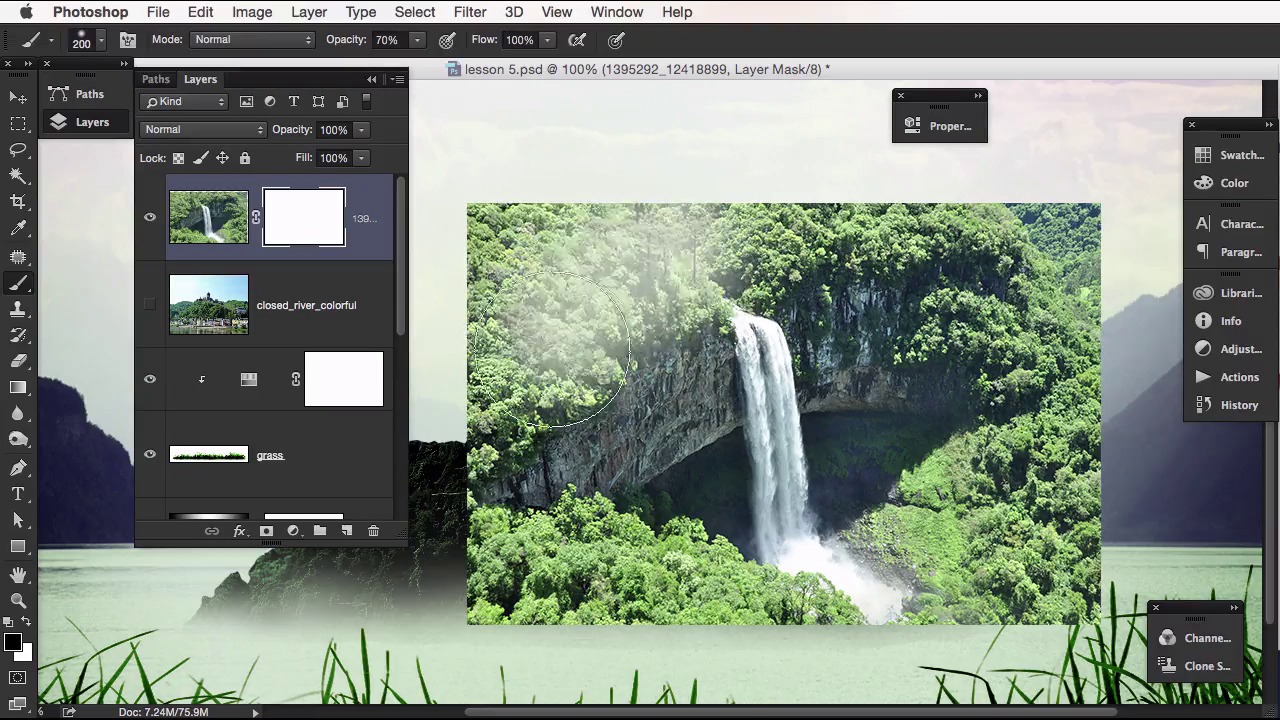Open layer blend mode Normal dropdown
Viewport: 1280px width, 720px height.
point(203,130)
